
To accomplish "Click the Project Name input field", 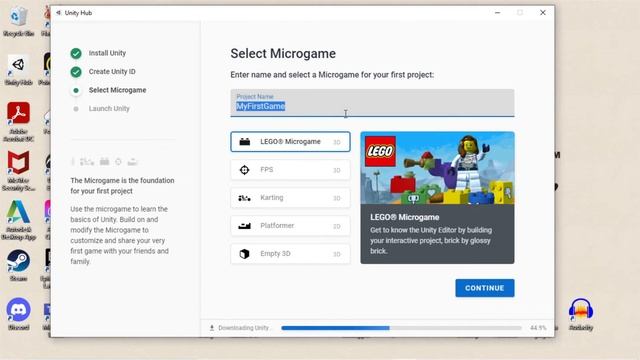I will 372,103.
